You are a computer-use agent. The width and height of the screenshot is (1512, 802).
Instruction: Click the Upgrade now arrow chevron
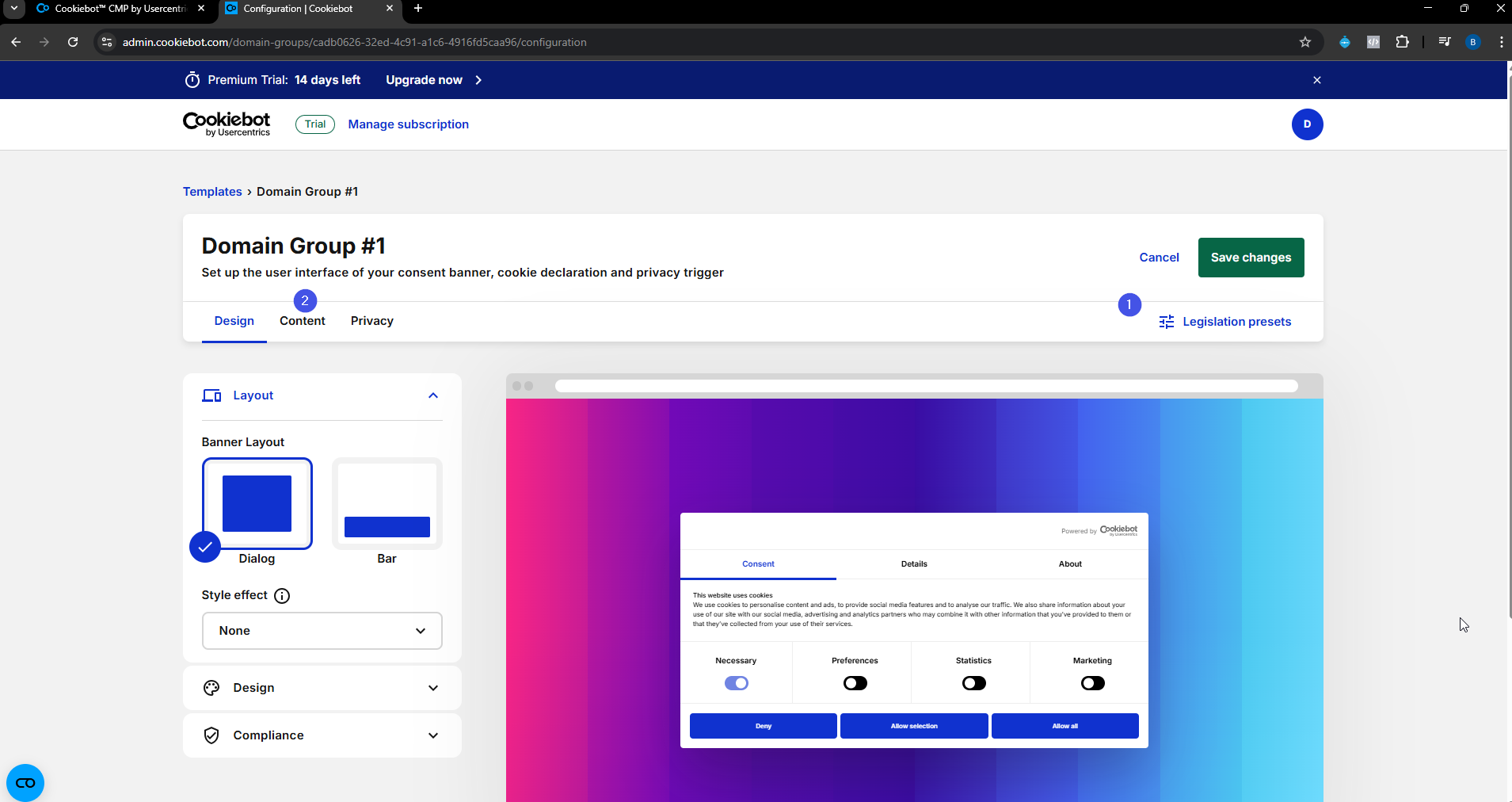pos(478,80)
